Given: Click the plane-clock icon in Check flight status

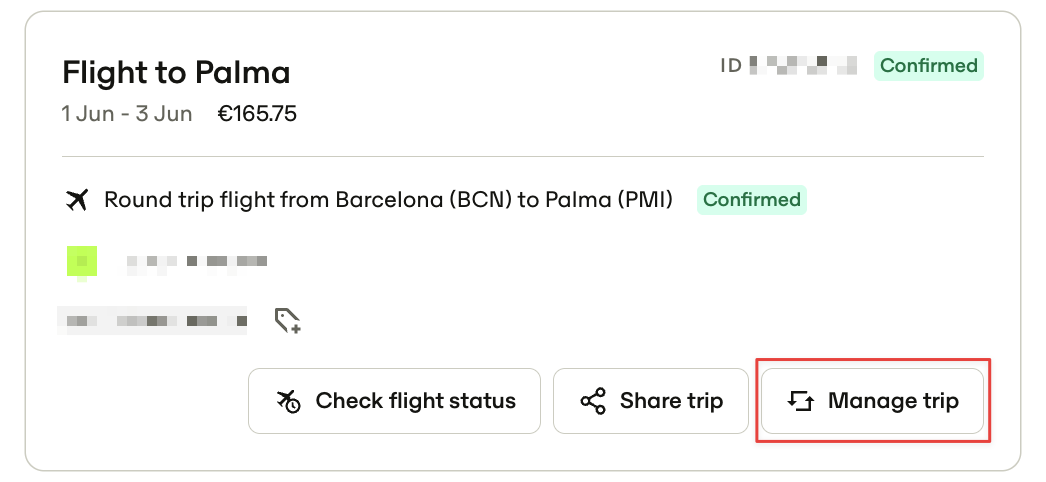Looking at the screenshot, I should tap(289, 401).
